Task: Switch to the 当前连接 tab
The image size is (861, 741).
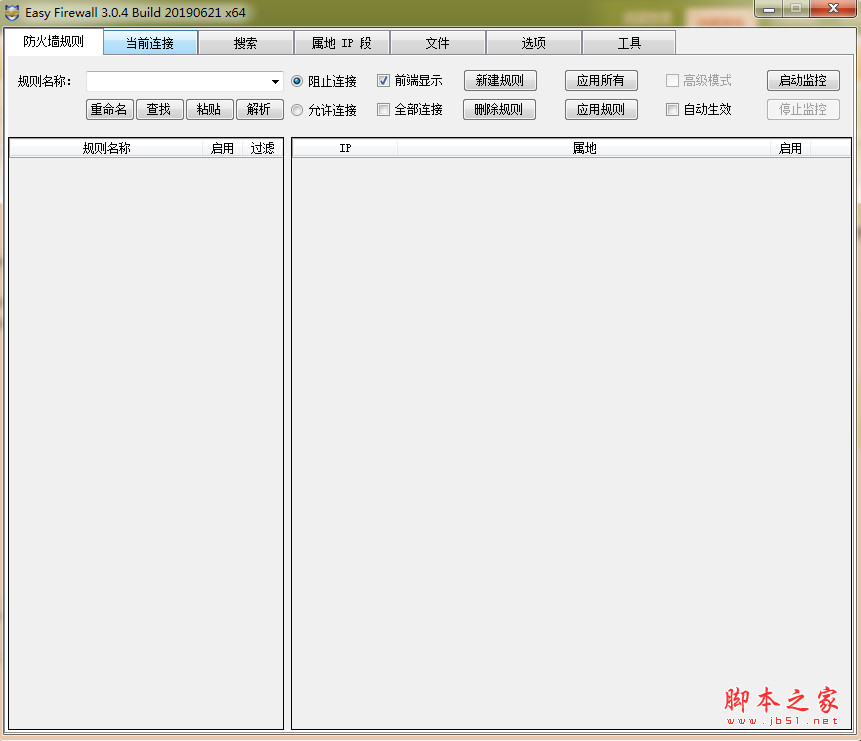Action: coord(150,43)
